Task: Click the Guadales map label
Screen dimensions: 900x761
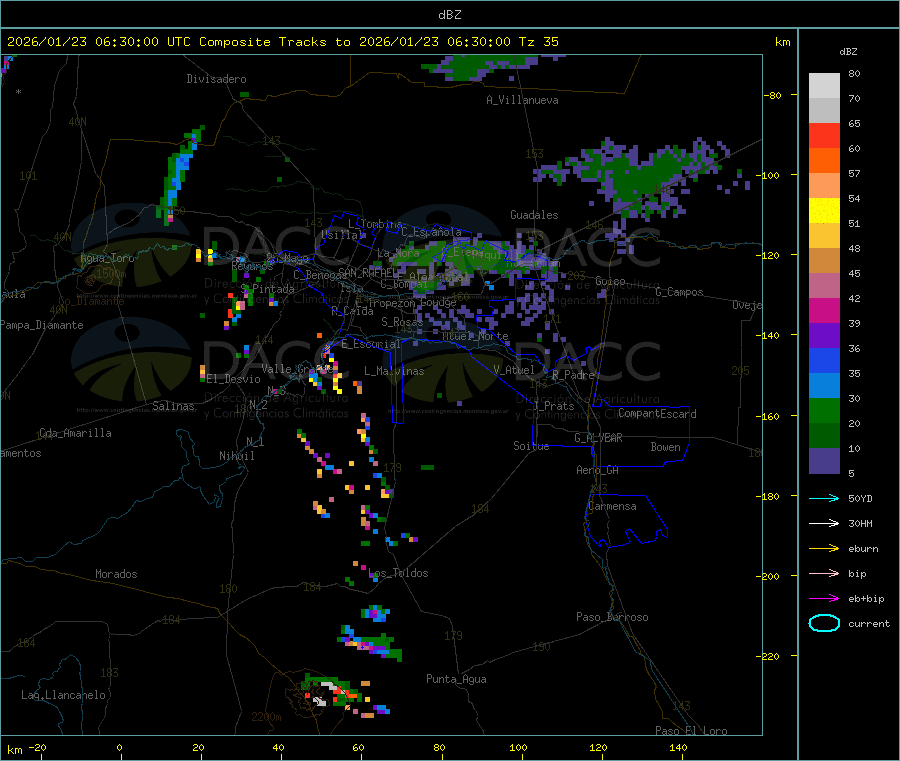Action: click(534, 215)
